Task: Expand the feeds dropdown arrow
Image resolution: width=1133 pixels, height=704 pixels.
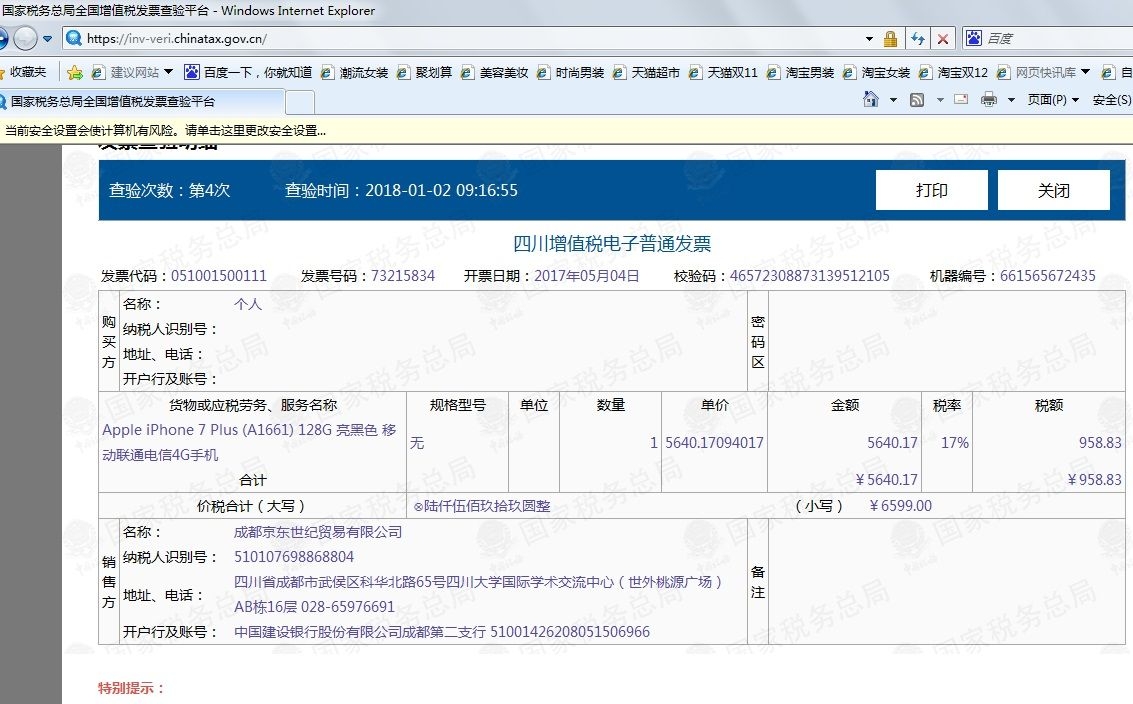Action: coord(940,100)
